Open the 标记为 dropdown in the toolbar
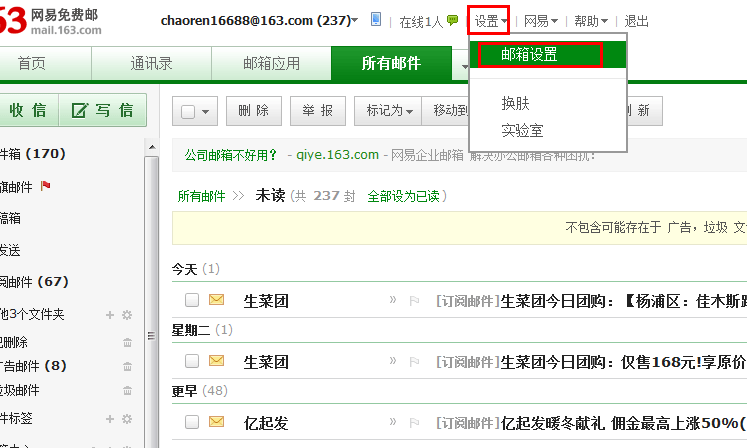Viewport: 747px width, 448px height. tap(390, 111)
